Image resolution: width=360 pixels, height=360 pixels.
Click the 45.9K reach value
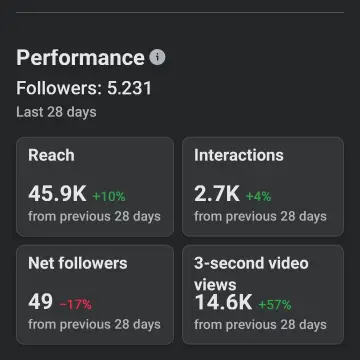(57, 194)
